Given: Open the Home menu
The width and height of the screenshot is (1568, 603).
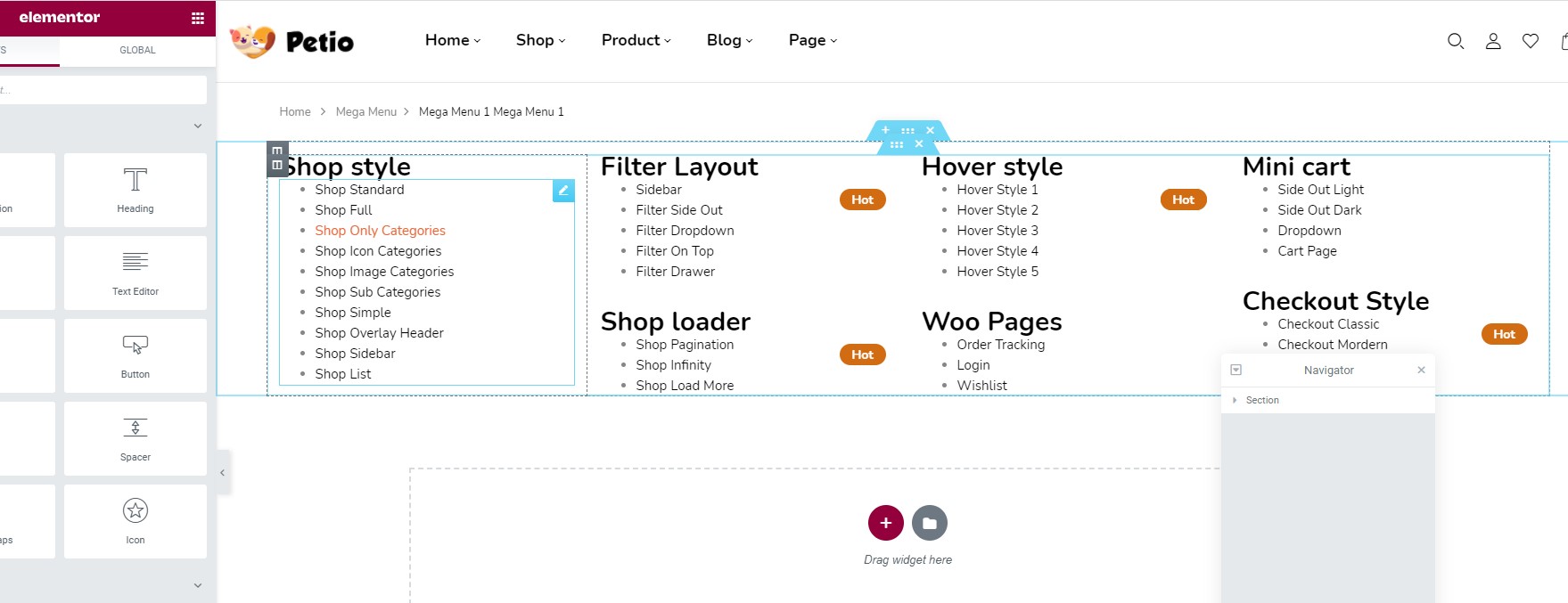Looking at the screenshot, I should pyautogui.click(x=453, y=40).
